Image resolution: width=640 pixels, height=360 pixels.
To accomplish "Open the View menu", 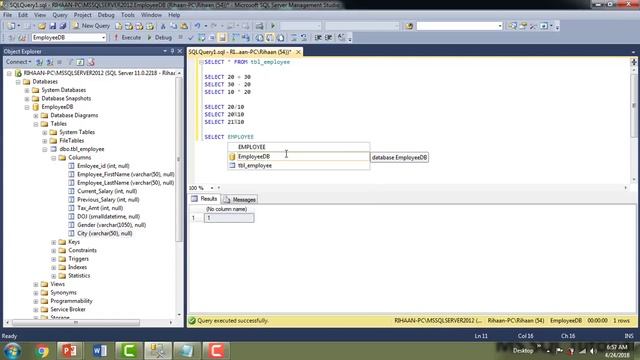I will pos(40,15).
